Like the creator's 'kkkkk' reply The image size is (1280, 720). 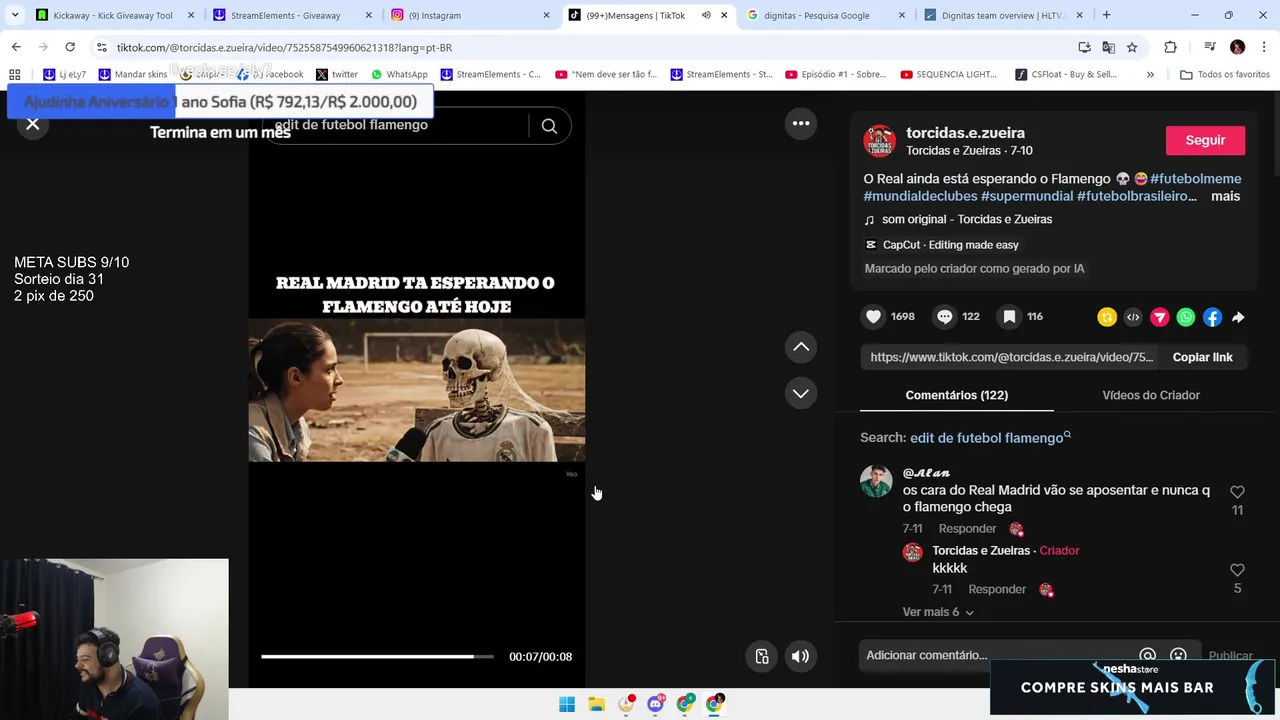1237,570
